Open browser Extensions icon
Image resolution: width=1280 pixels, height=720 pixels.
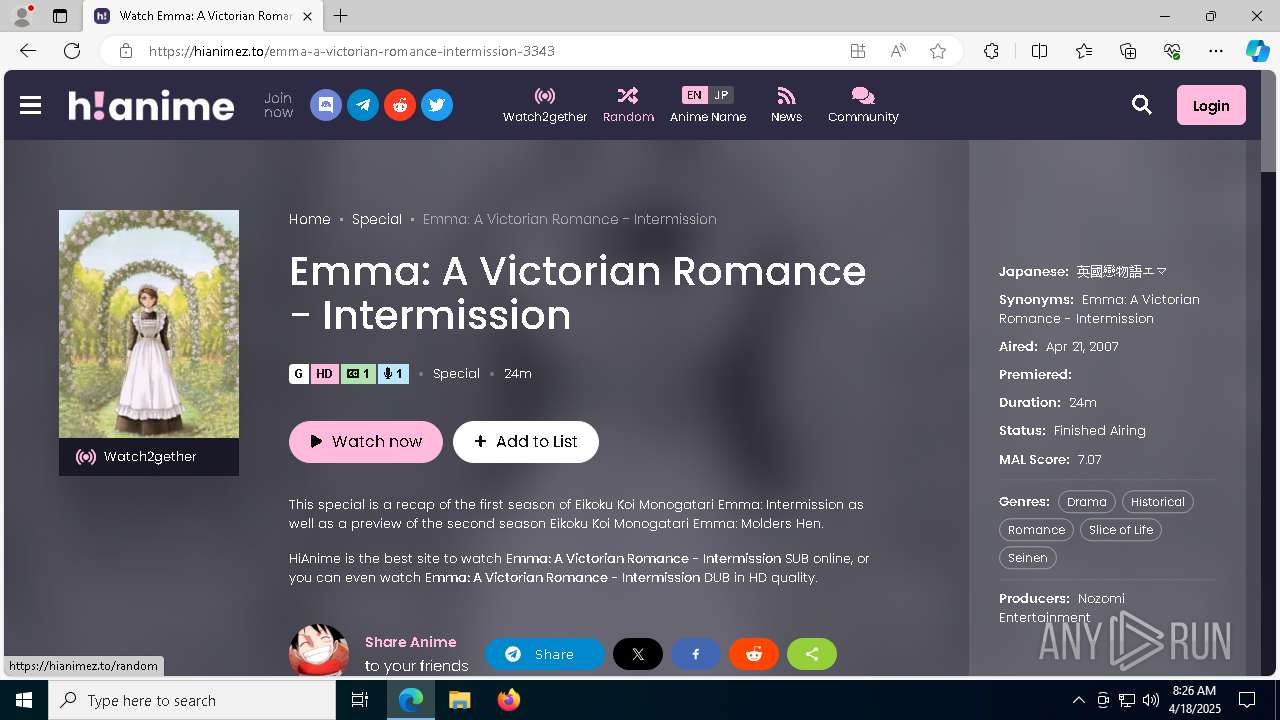point(991,51)
